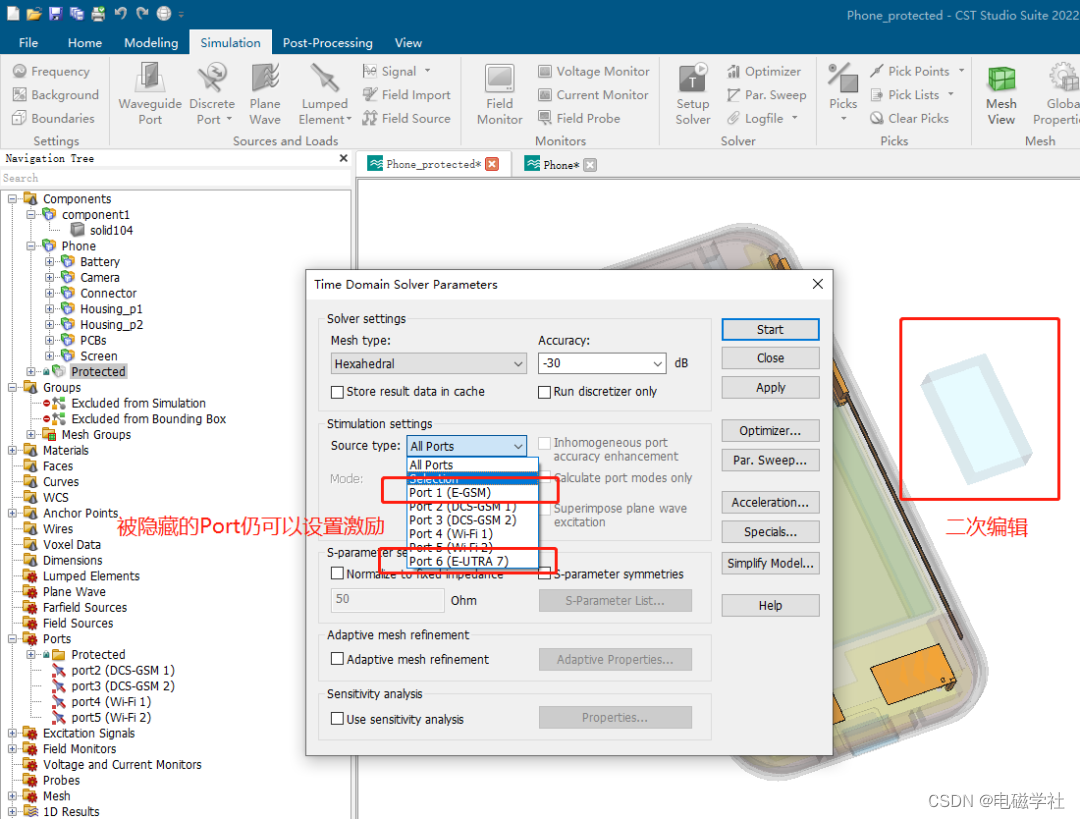Switch to the View ribbon tab
Screen dimensions: 1080x819
pos(408,43)
